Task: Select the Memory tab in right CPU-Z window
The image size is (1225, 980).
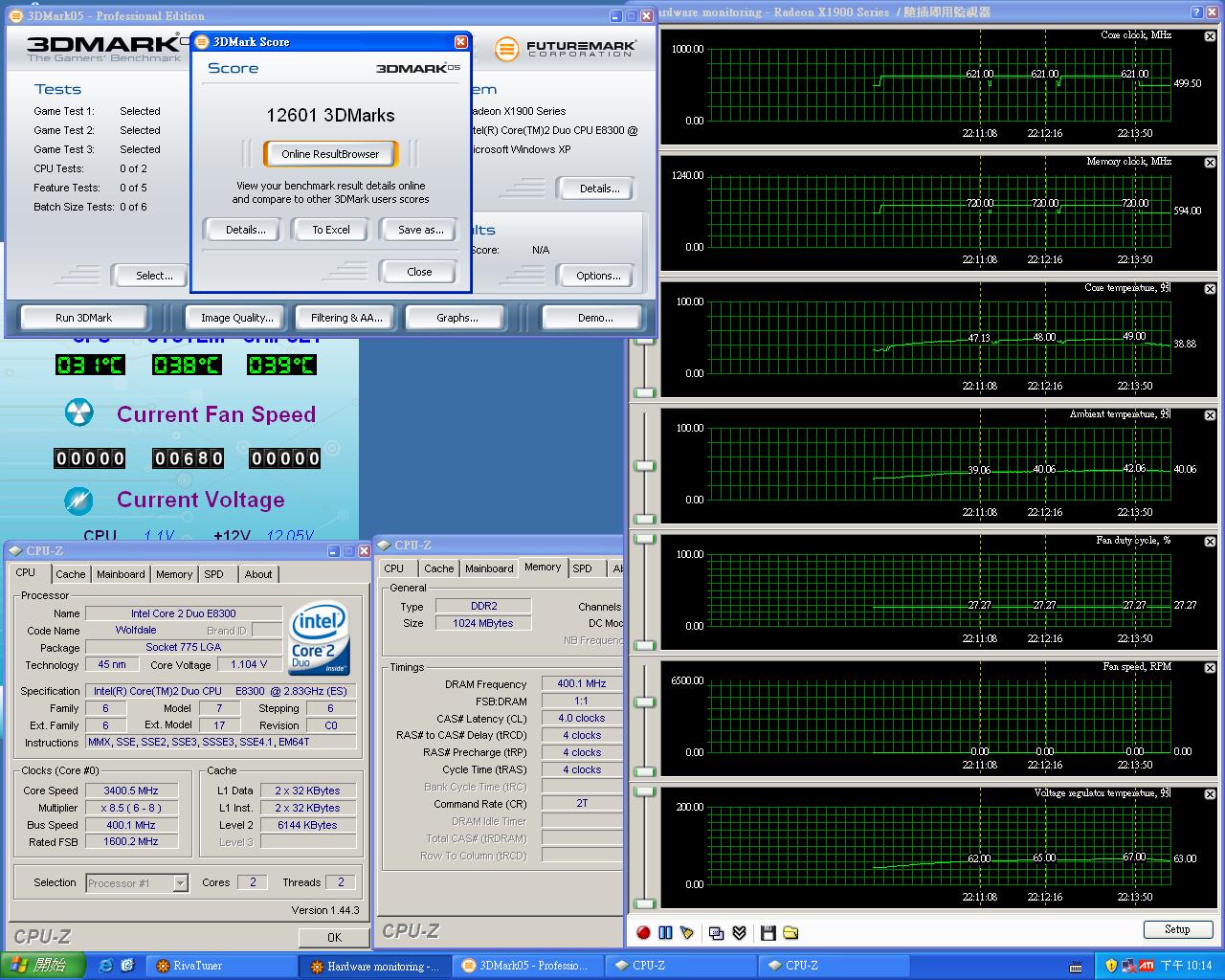Action: 543,568
